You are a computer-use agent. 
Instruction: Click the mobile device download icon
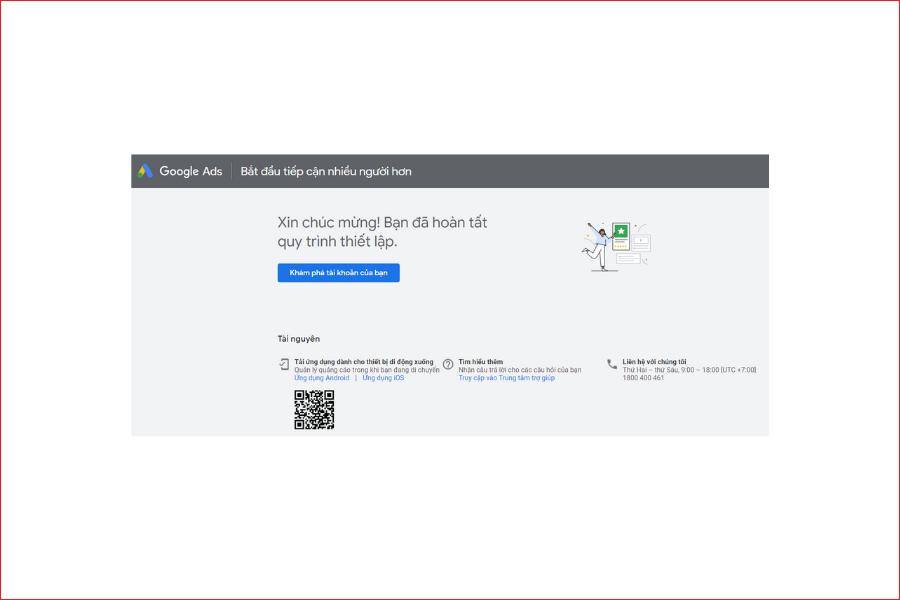click(x=284, y=364)
